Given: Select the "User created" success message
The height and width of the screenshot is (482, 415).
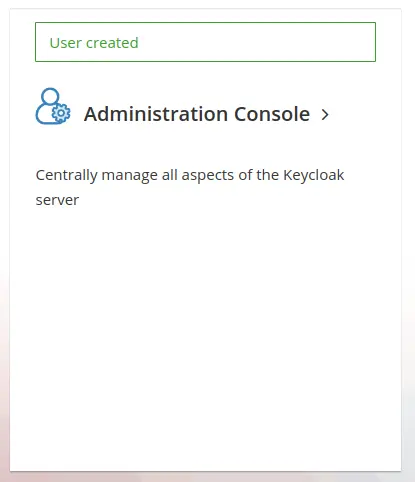Looking at the screenshot, I should pos(94,43).
